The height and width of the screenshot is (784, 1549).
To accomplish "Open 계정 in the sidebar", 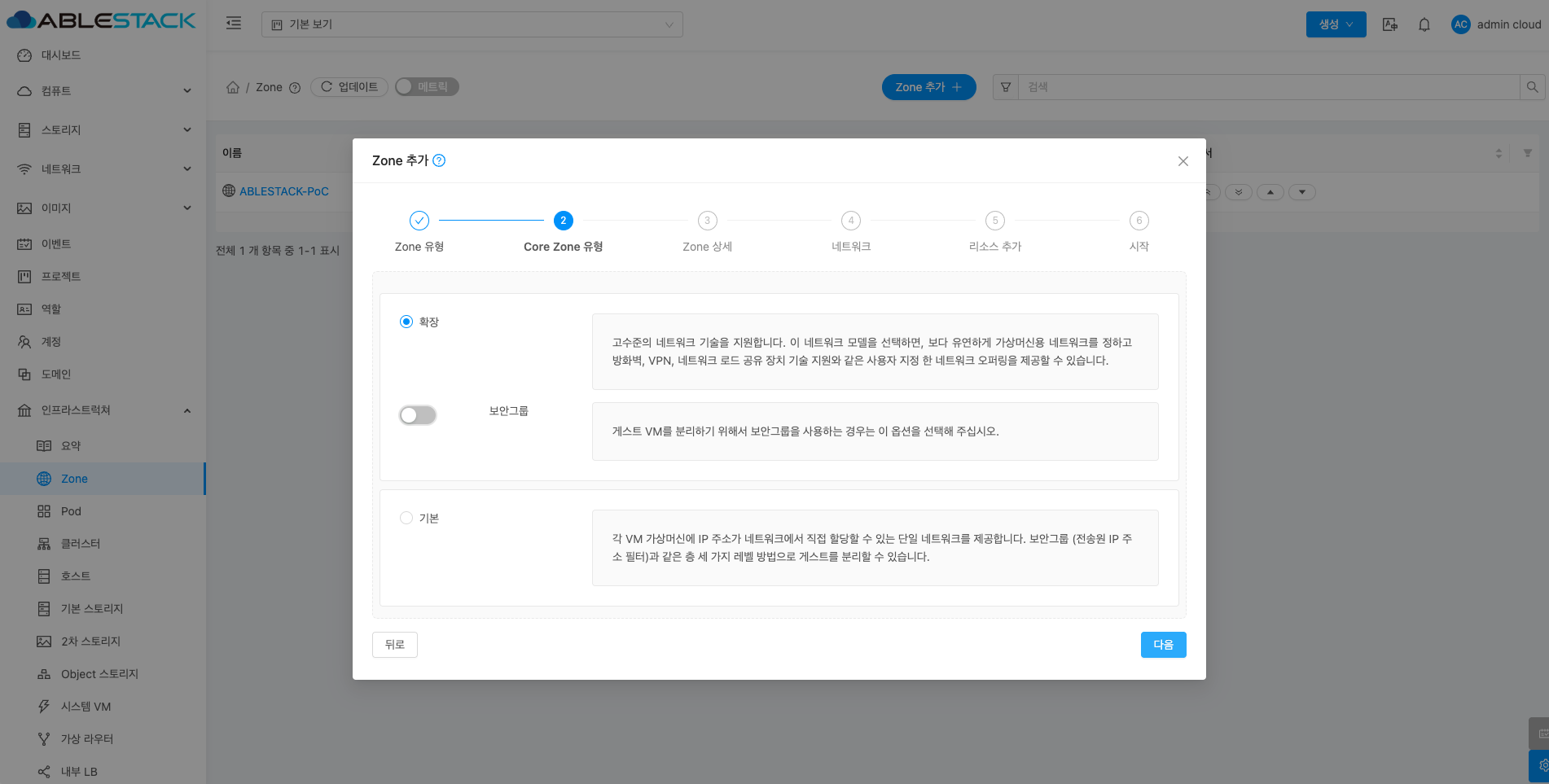I will pyautogui.click(x=103, y=342).
